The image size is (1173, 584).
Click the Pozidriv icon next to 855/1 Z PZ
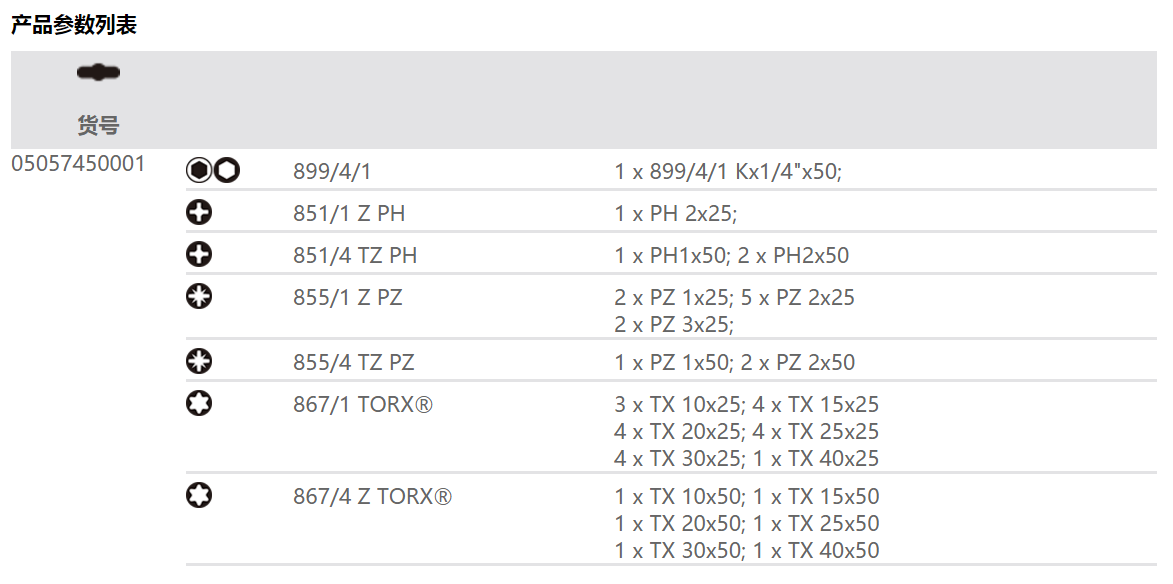click(x=200, y=297)
